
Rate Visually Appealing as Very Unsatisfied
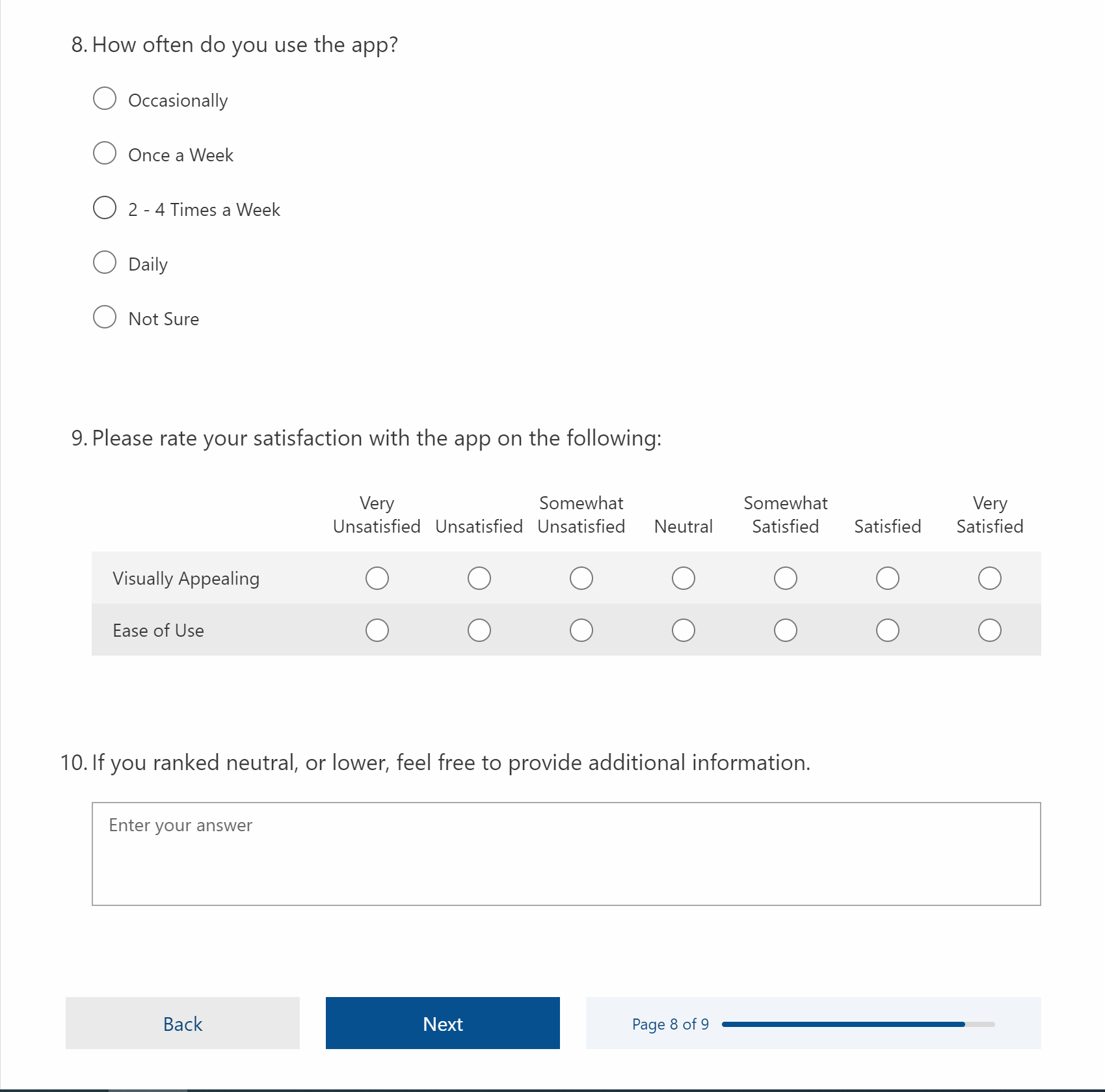(377, 578)
